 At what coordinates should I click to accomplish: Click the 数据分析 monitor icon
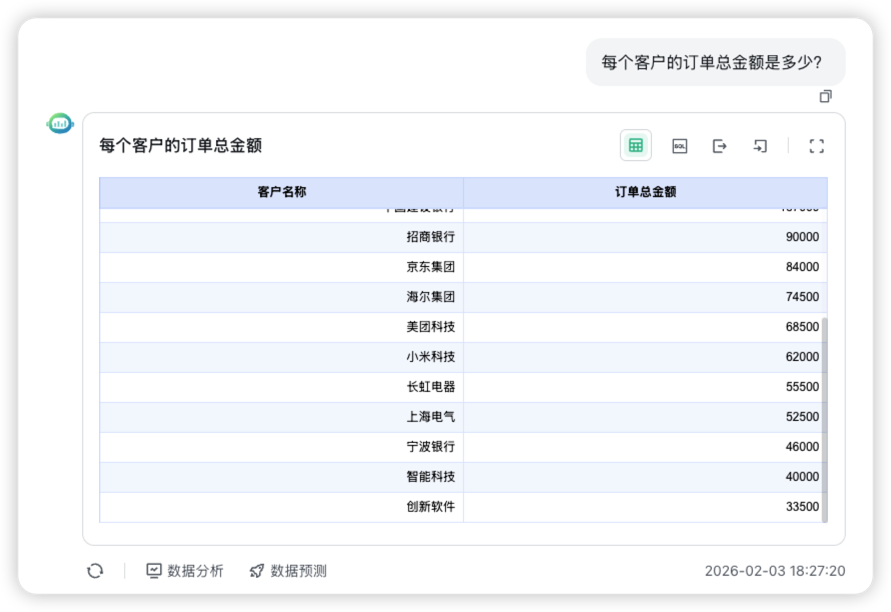coord(153,570)
